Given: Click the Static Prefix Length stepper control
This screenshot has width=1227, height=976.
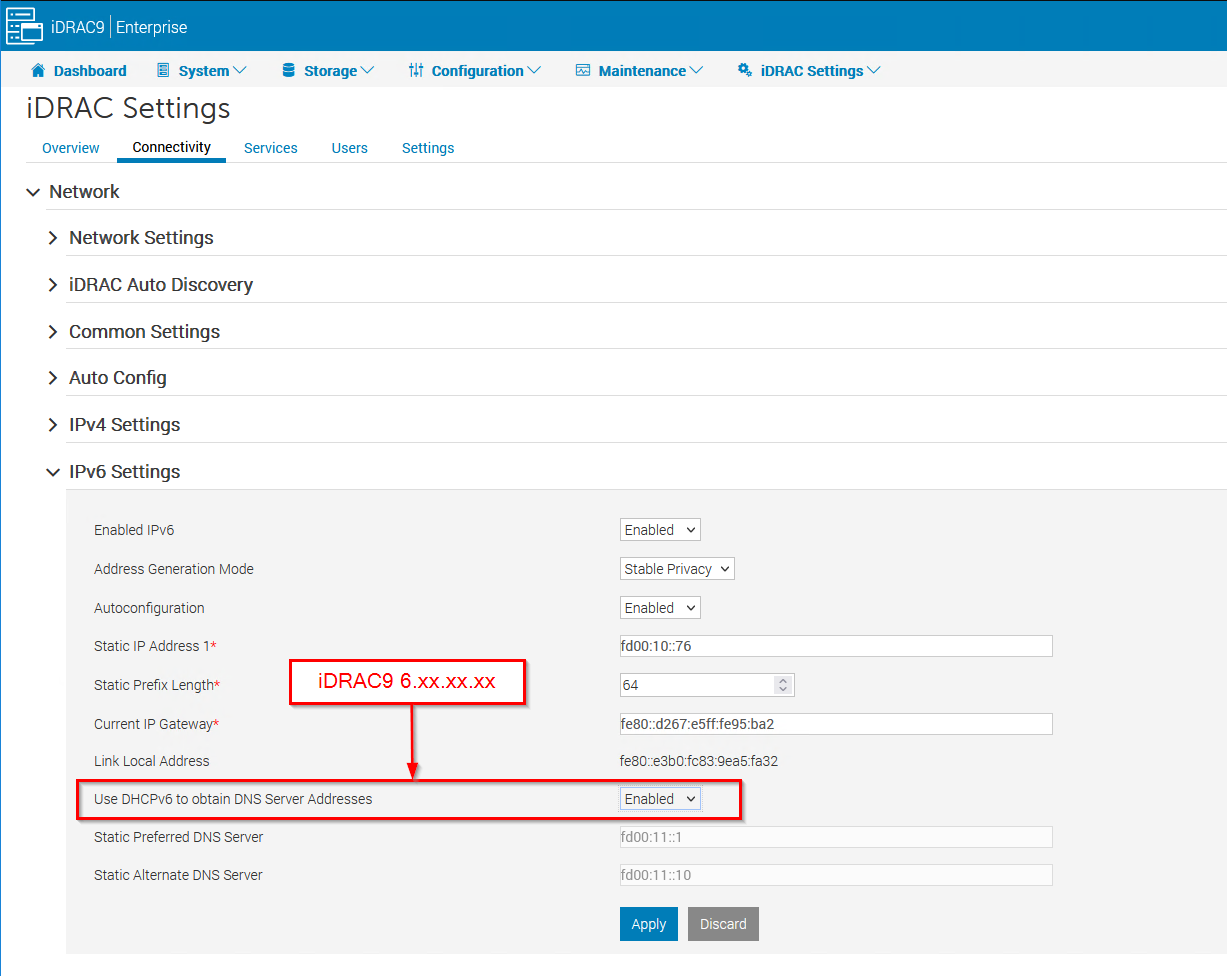Looking at the screenshot, I should pyautogui.click(x=784, y=684).
